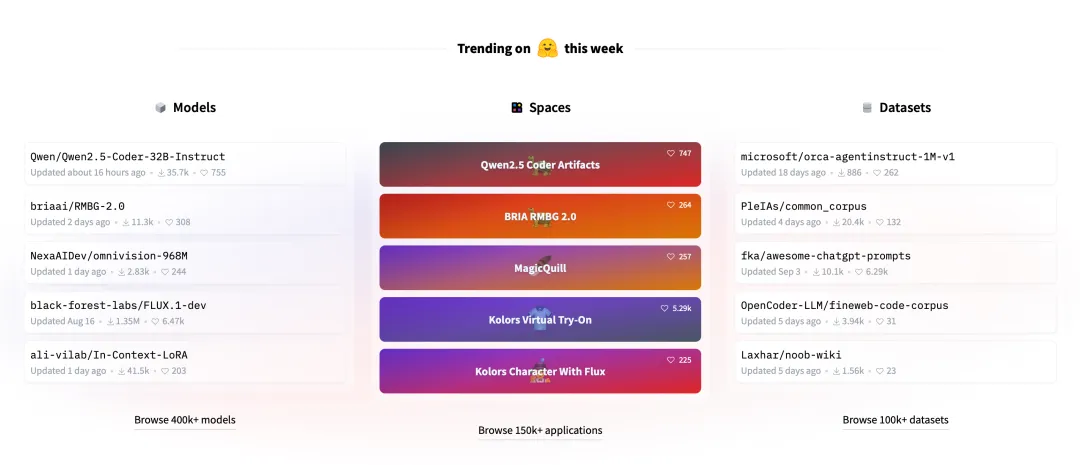Click download icon for briaai/RMBG-2.0
Screen dimensions: 1080x465
point(125,222)
